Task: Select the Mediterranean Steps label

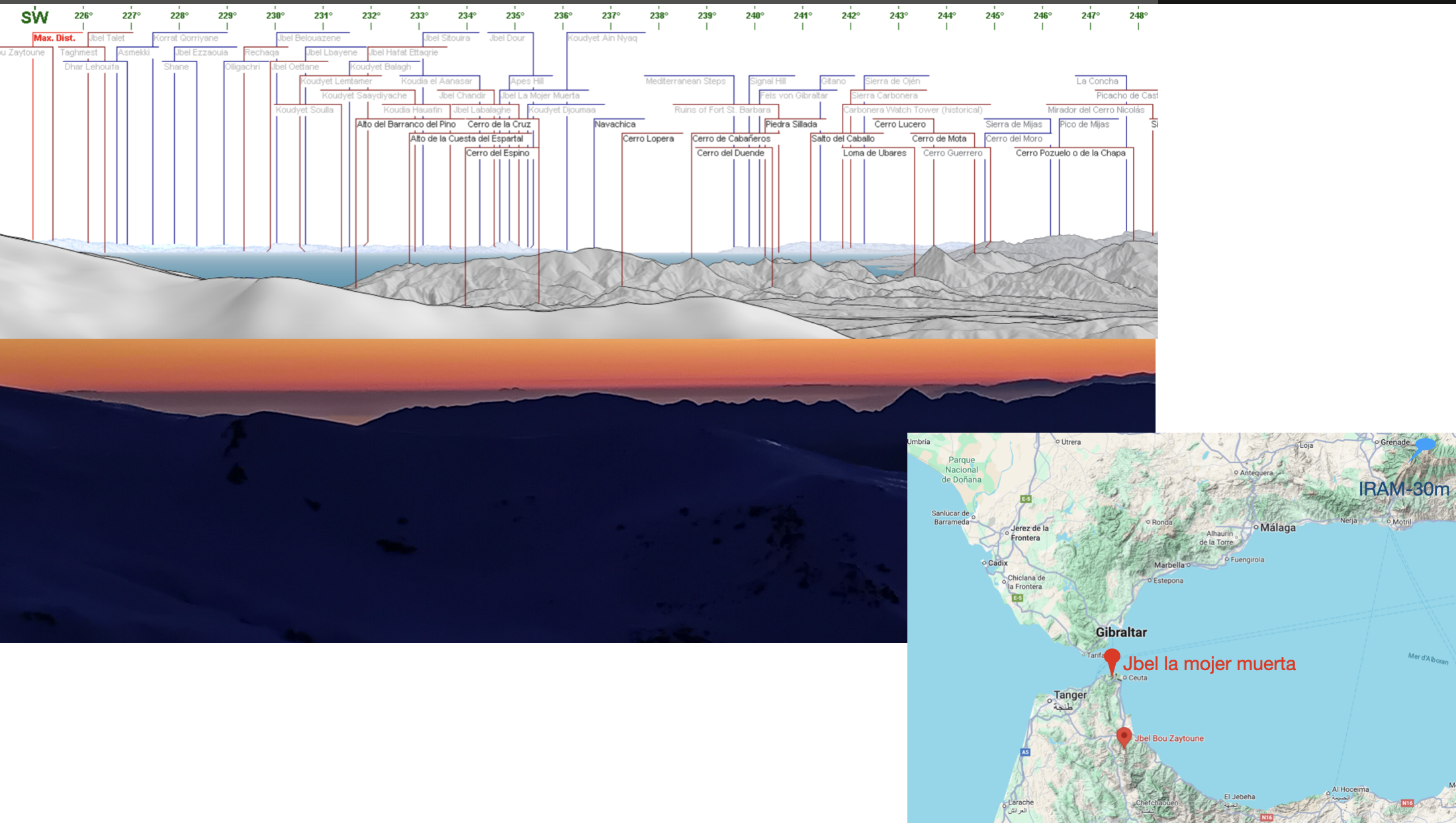Action: (x=686, y=81)
